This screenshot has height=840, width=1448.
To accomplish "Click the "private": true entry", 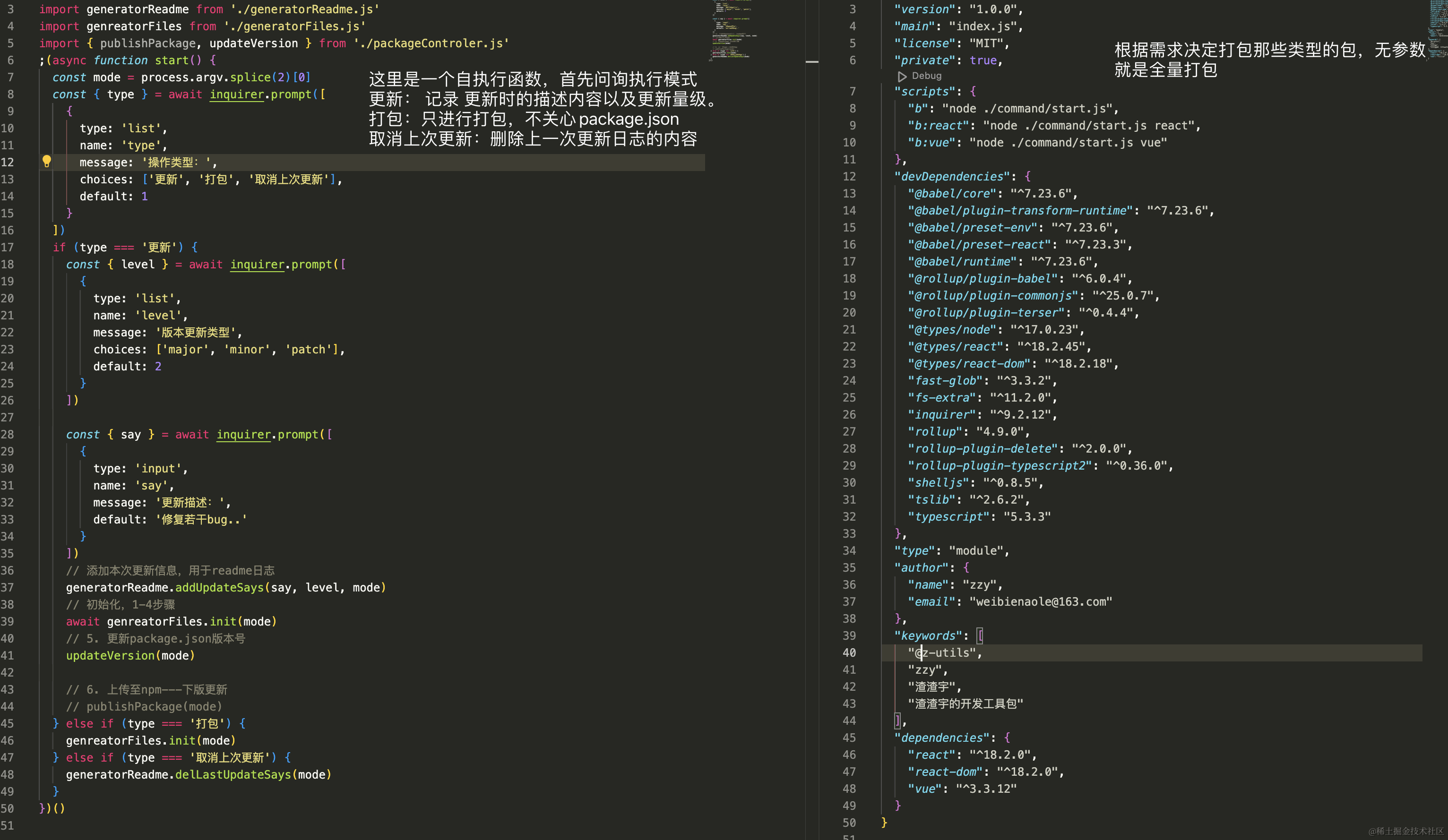I will click(x=948, y=60).
